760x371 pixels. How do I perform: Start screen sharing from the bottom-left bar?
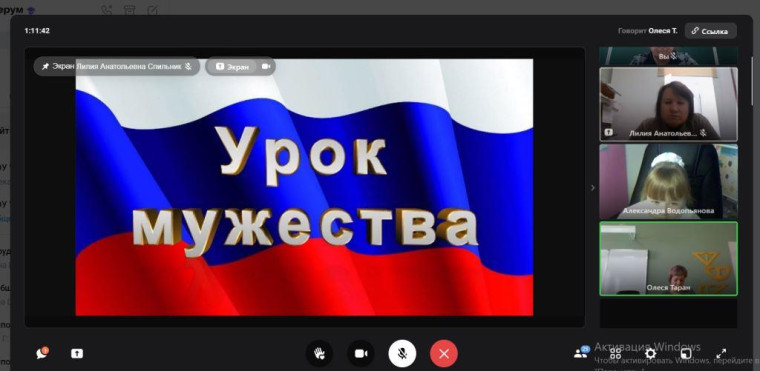[77, 354]
